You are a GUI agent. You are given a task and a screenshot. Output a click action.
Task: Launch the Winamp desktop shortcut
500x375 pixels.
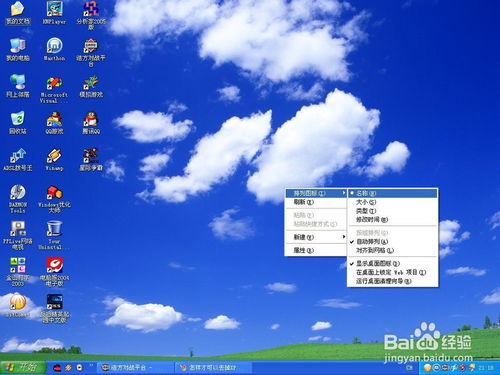coord(54,159)
